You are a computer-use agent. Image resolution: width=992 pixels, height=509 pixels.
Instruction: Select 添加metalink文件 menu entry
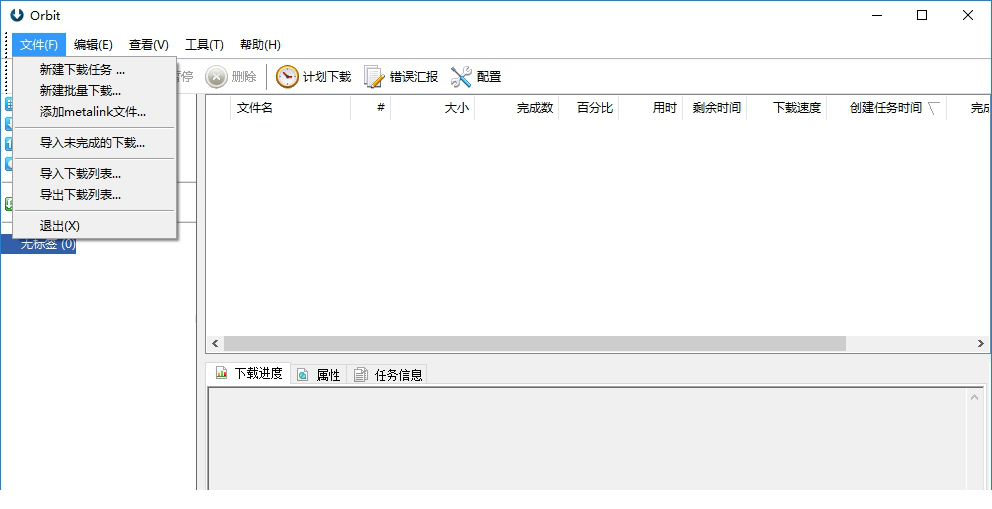click(x=94, y=113)
